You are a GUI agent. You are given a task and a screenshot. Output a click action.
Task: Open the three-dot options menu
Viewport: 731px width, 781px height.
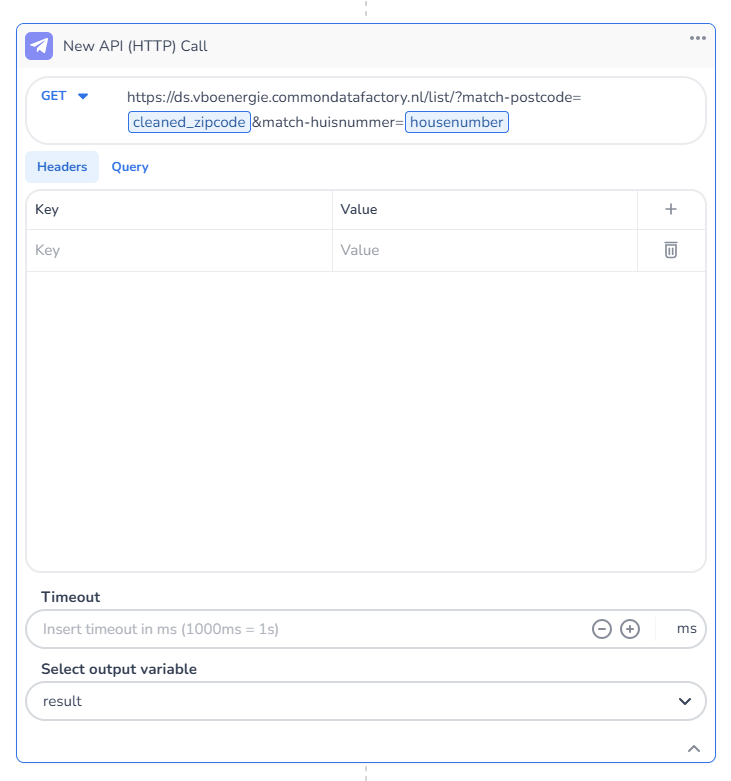698,38
